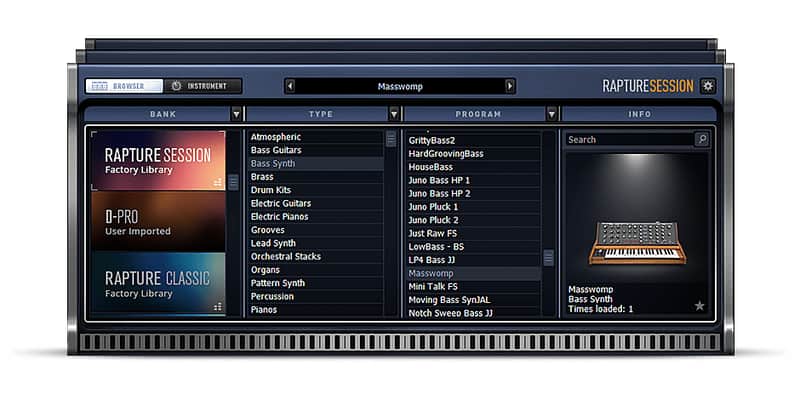800x400 pixels.
Task: Load the Juno Bass HP 2 program
Action: pos(473,193)
